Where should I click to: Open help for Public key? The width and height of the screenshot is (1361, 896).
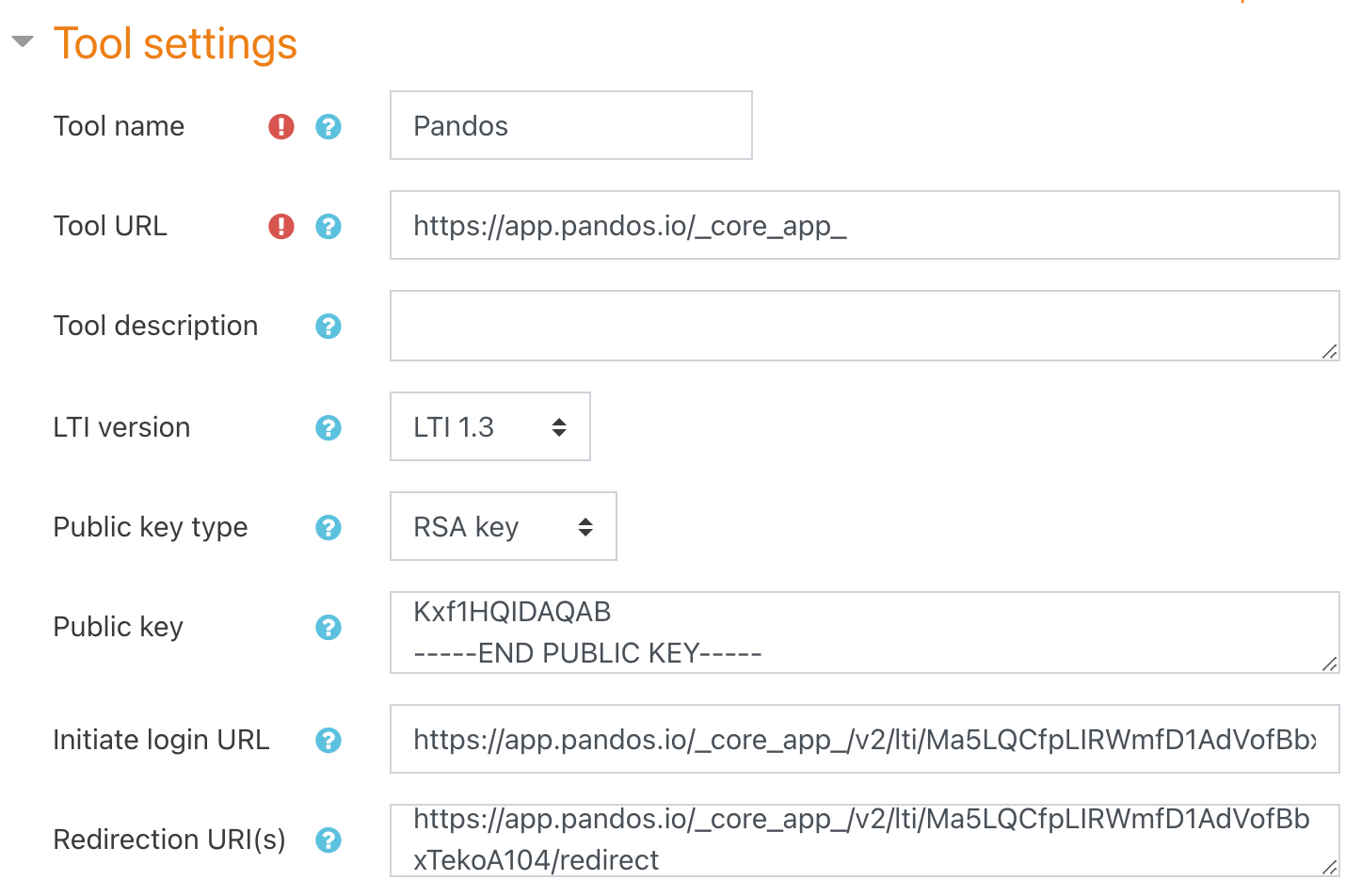pos(328,627)
